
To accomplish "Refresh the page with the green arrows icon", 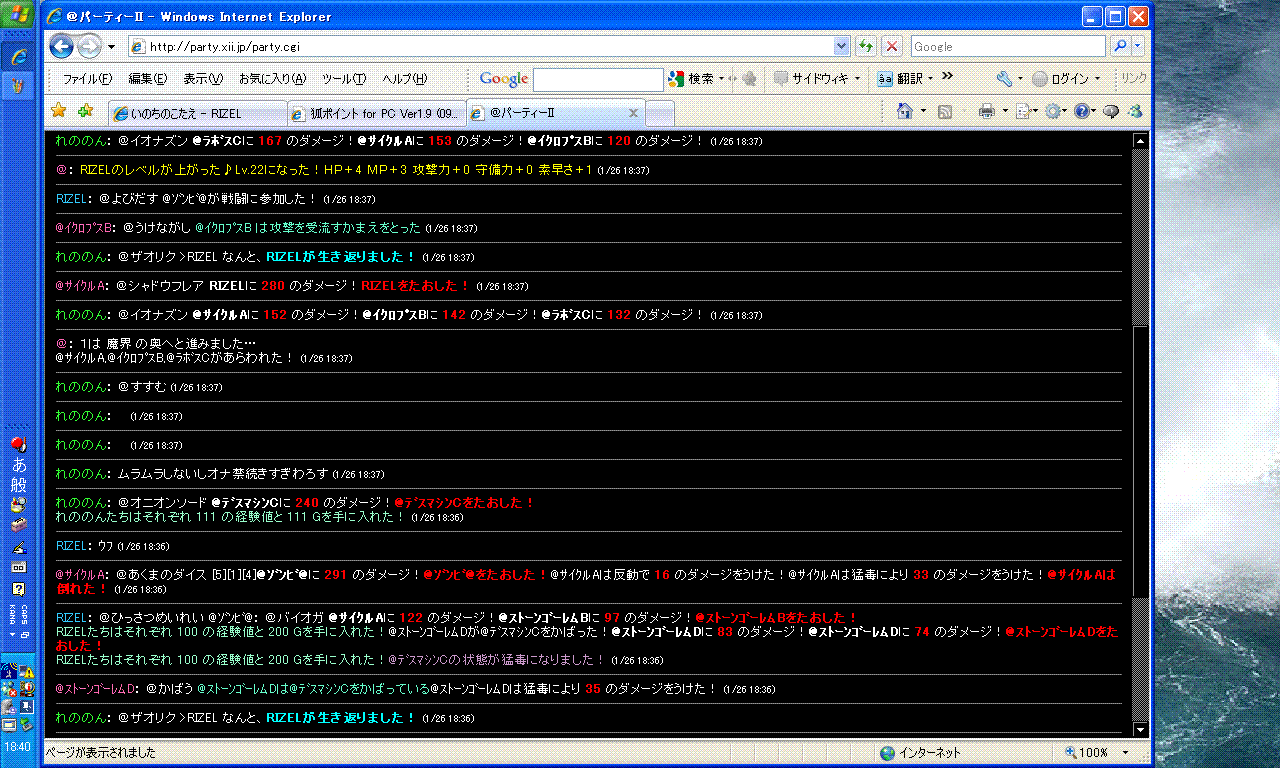I will click(x=866, y=47).
